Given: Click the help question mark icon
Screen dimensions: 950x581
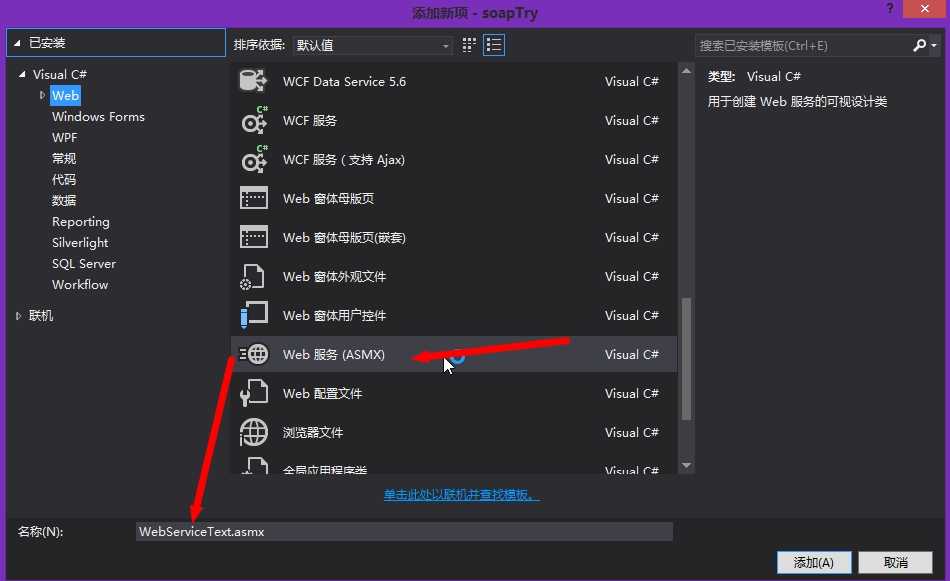Looking at the screenshot, I should point(889,8).
